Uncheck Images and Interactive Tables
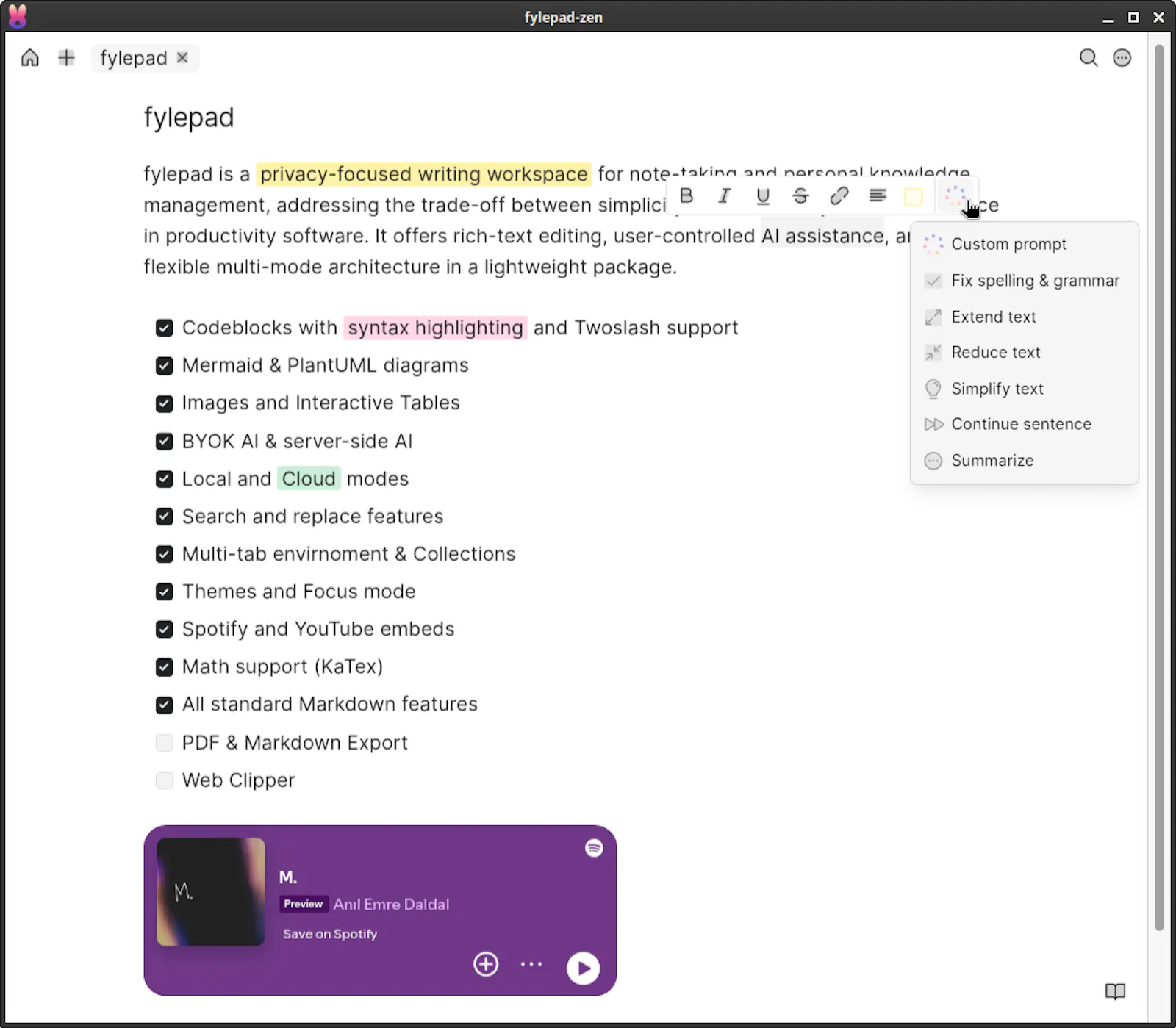 click(x=165, y=403)
